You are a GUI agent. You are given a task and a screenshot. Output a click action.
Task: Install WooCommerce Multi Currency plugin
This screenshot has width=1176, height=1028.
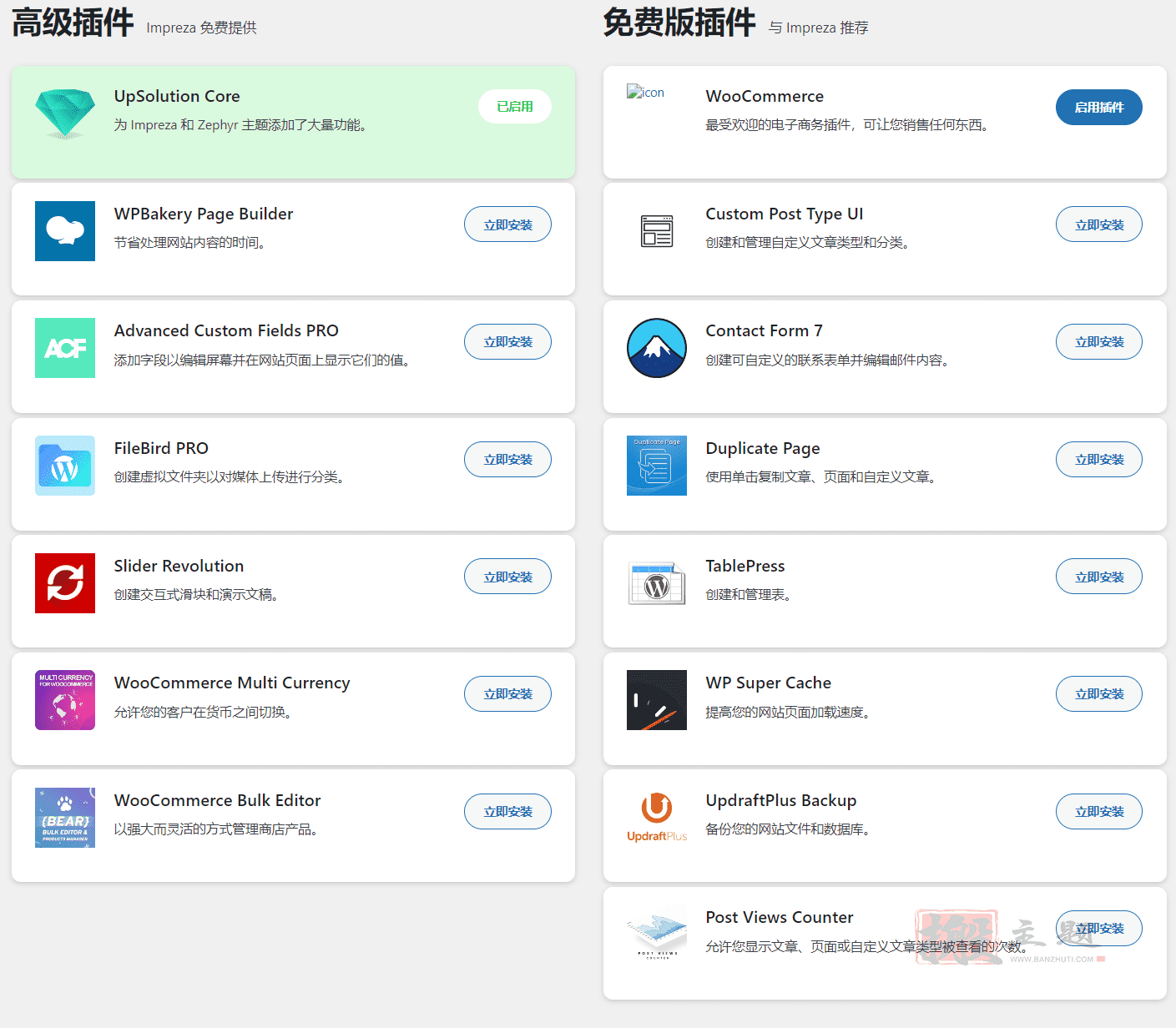click(507, 693)
